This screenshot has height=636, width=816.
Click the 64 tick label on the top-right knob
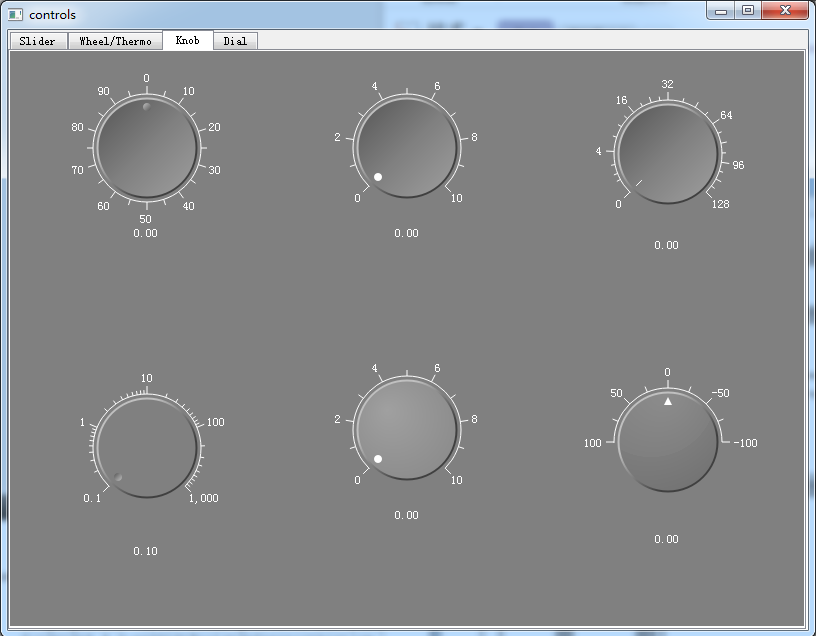(x=726, y=115)
